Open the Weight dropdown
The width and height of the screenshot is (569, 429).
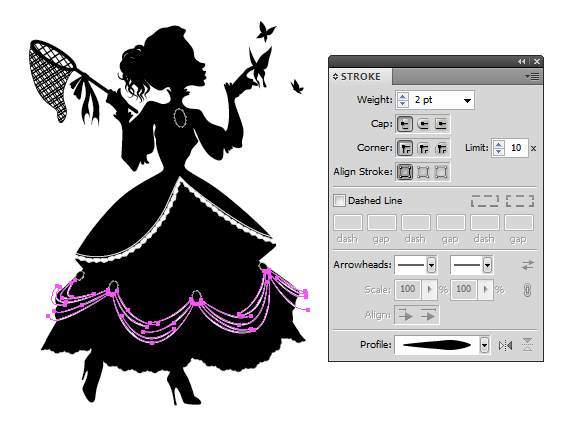467,101
